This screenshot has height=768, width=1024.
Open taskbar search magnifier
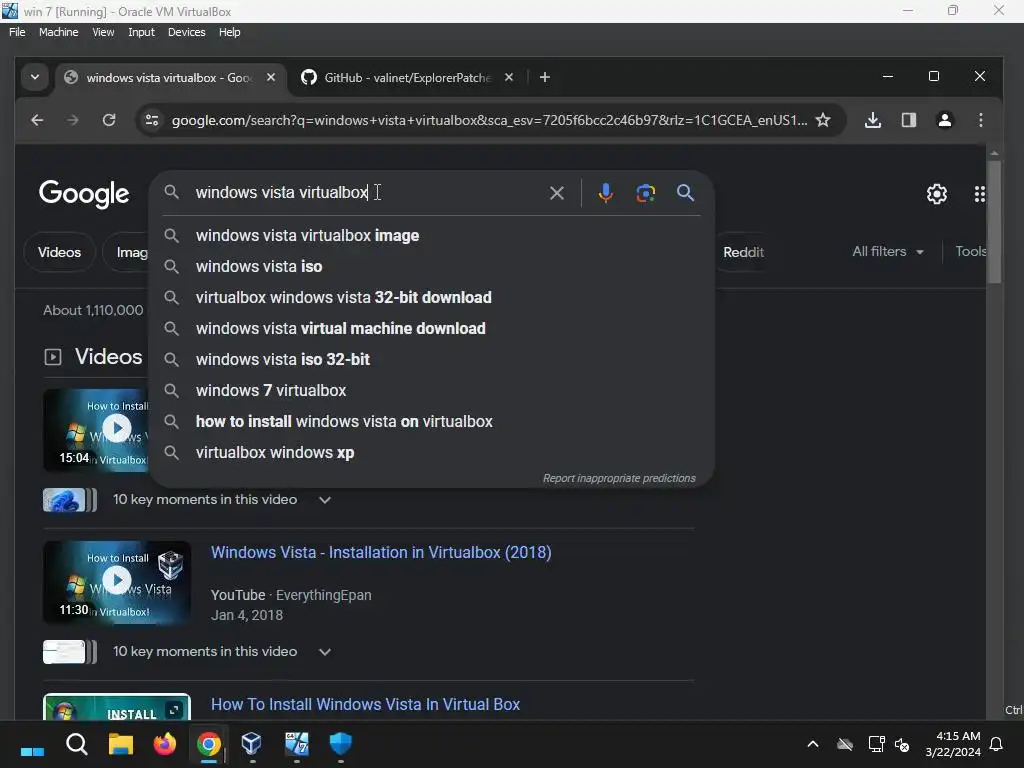coord(76,744)
